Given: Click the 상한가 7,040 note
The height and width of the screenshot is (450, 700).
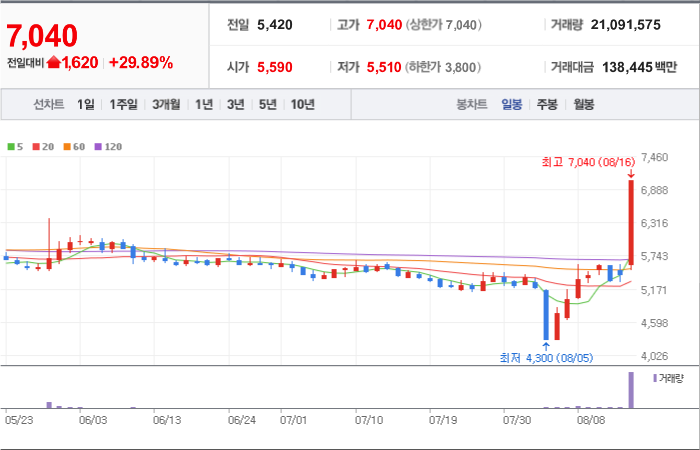Looking at the screenshot, I should click(444, 25).
